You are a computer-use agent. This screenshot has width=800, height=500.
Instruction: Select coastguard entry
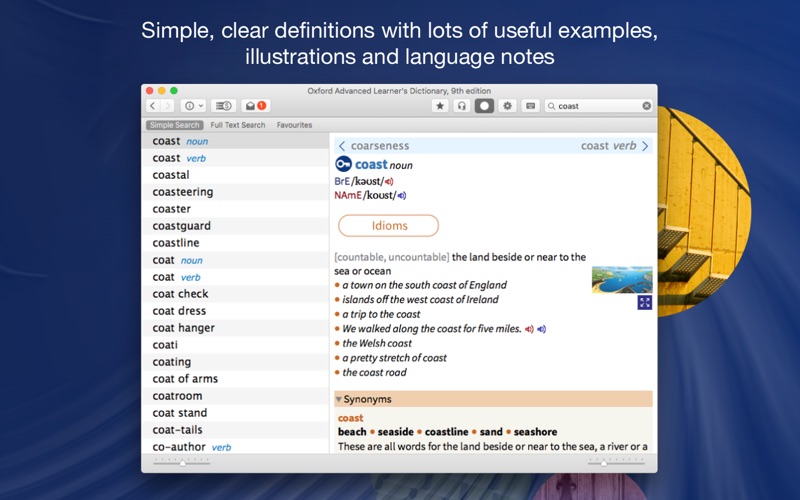235,226
